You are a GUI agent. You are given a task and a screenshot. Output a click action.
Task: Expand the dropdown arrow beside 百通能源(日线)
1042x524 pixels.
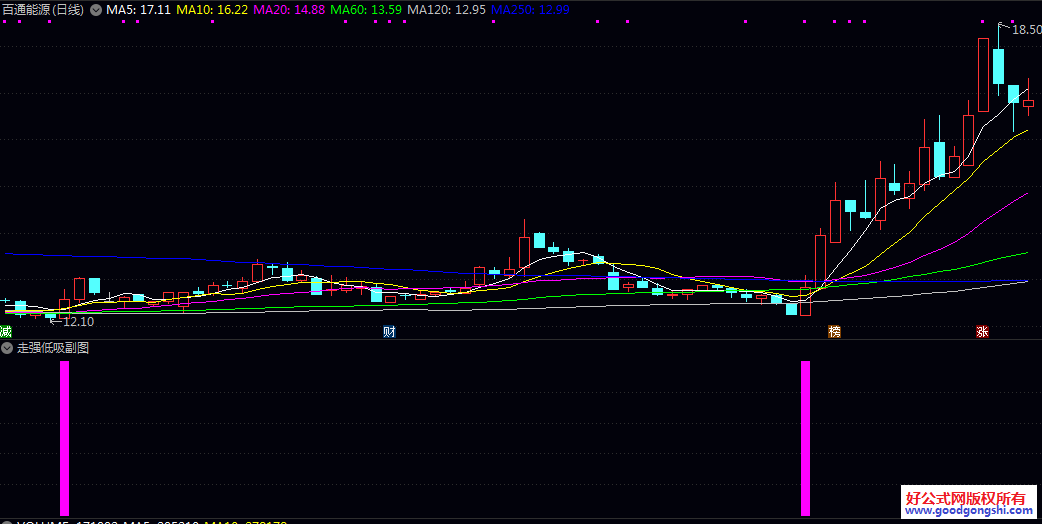pos(95,9)
